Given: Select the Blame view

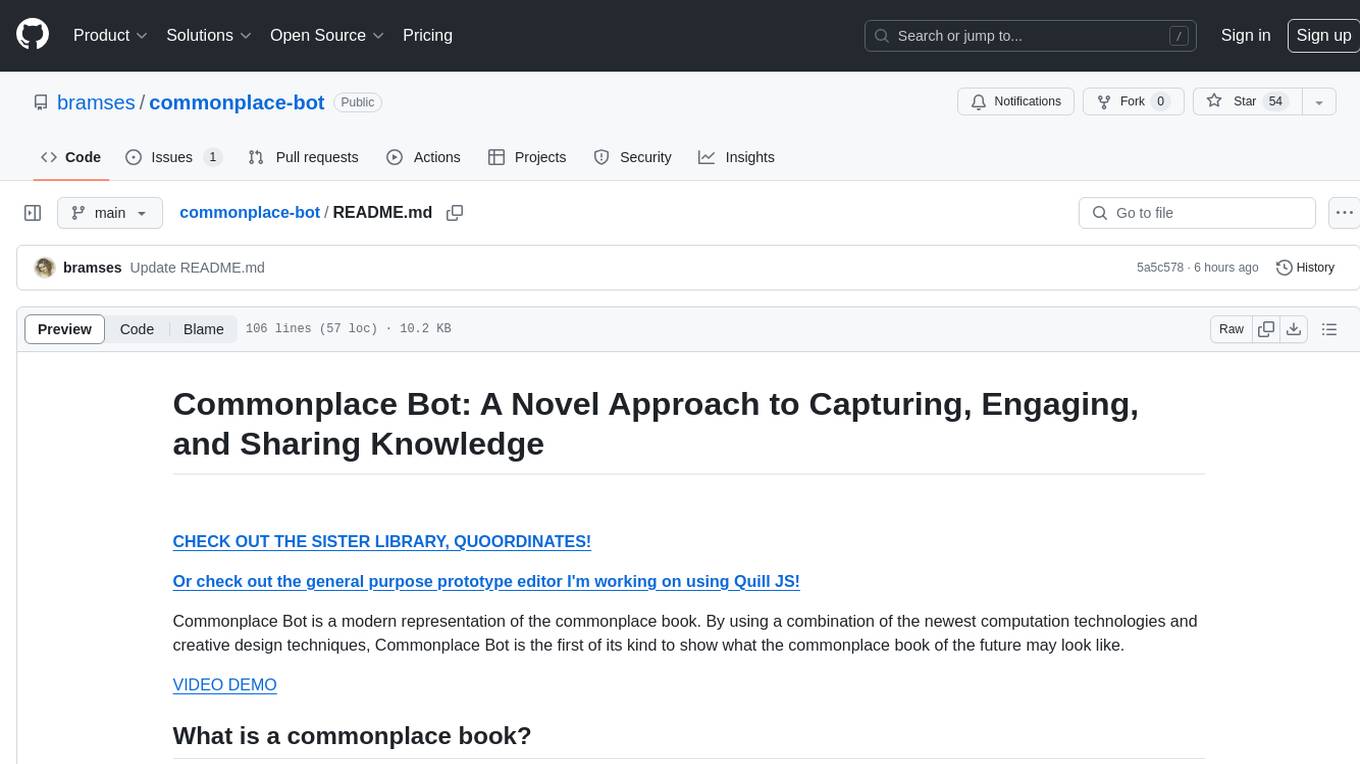Looking at the screenshot, I should tap(203, 329).
